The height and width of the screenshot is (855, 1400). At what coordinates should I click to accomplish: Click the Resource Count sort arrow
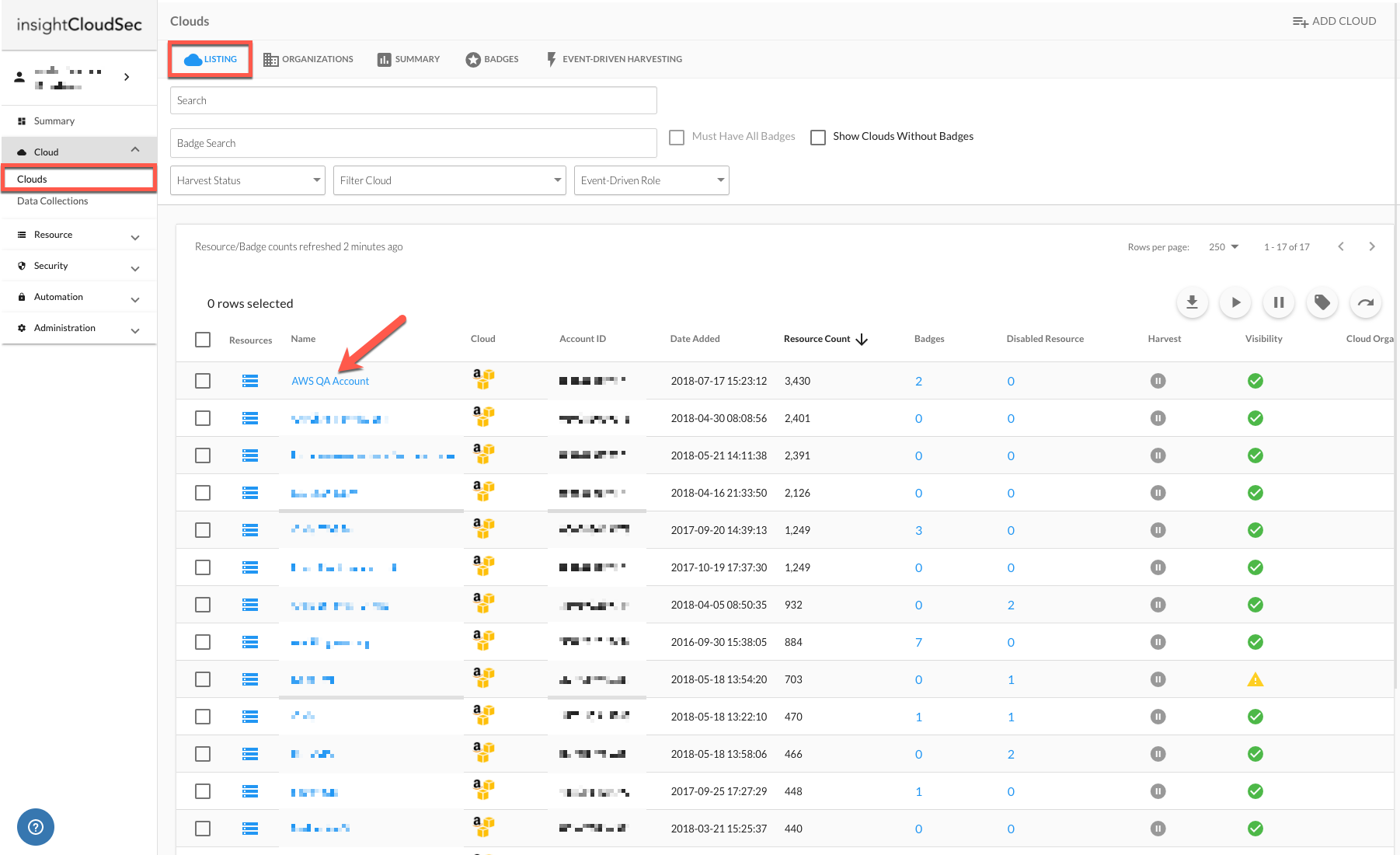tap(862, 340)
